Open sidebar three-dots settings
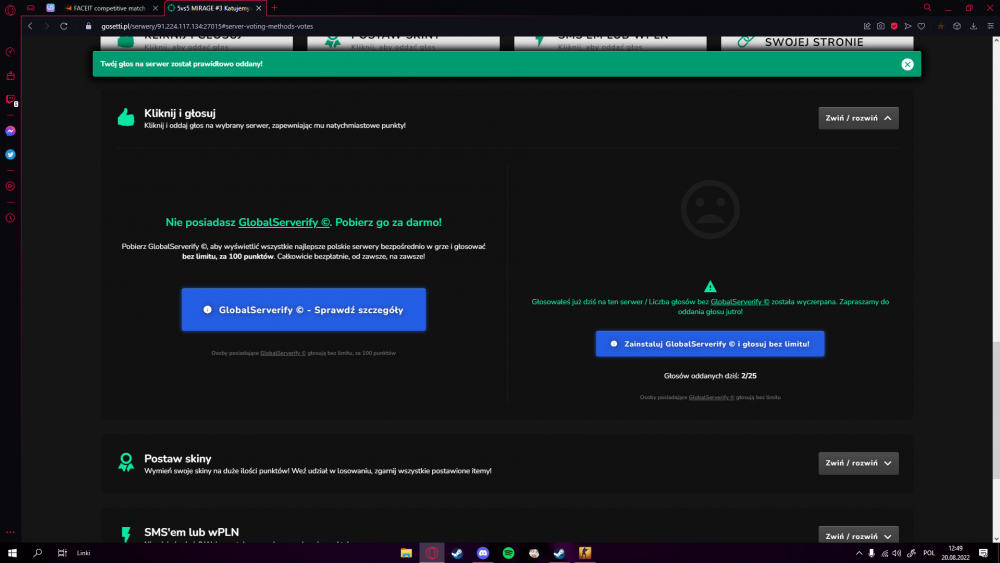Image resolution: width=1000 pixels, height=563 pixels. pos(10,532)
